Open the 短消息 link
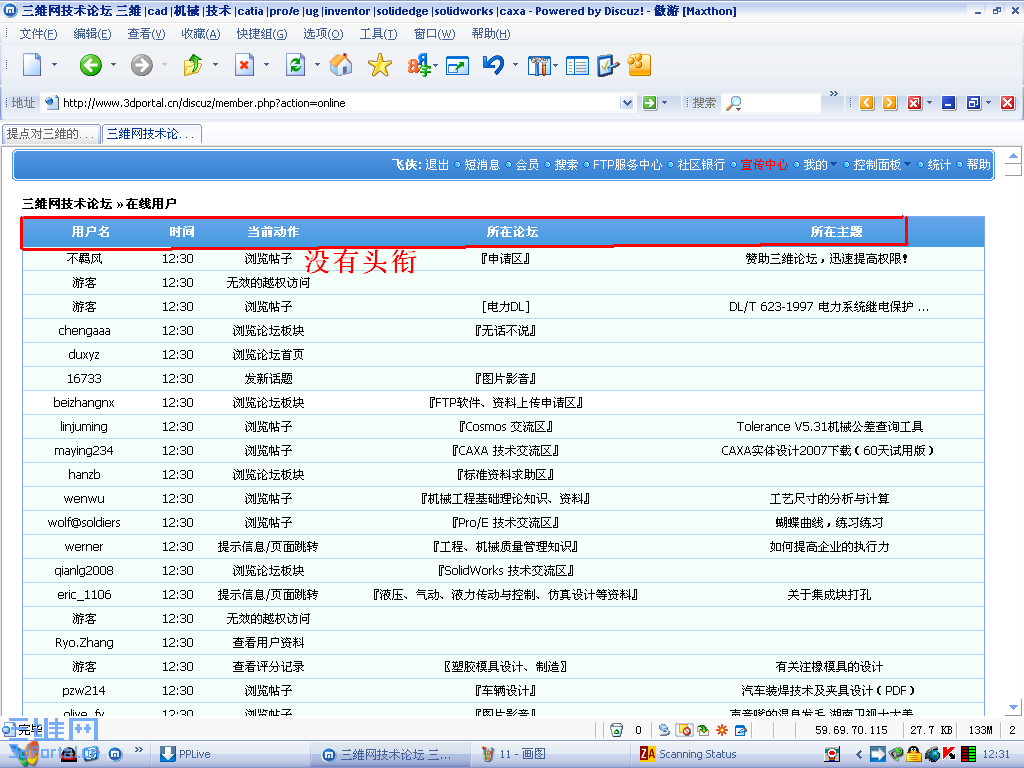 pyautogui.click(x=482, y=165)
